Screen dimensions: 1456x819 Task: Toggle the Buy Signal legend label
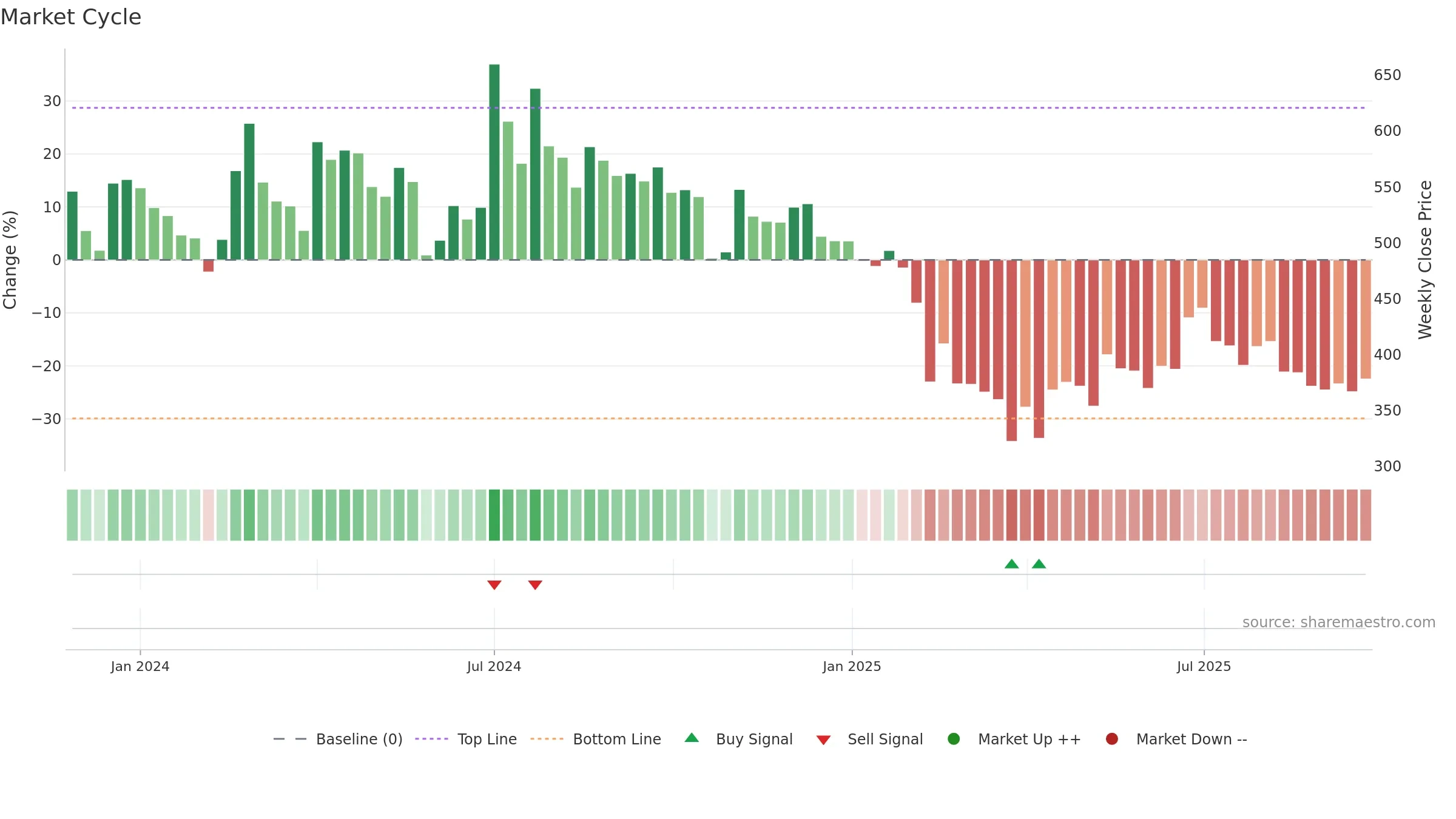754,739
